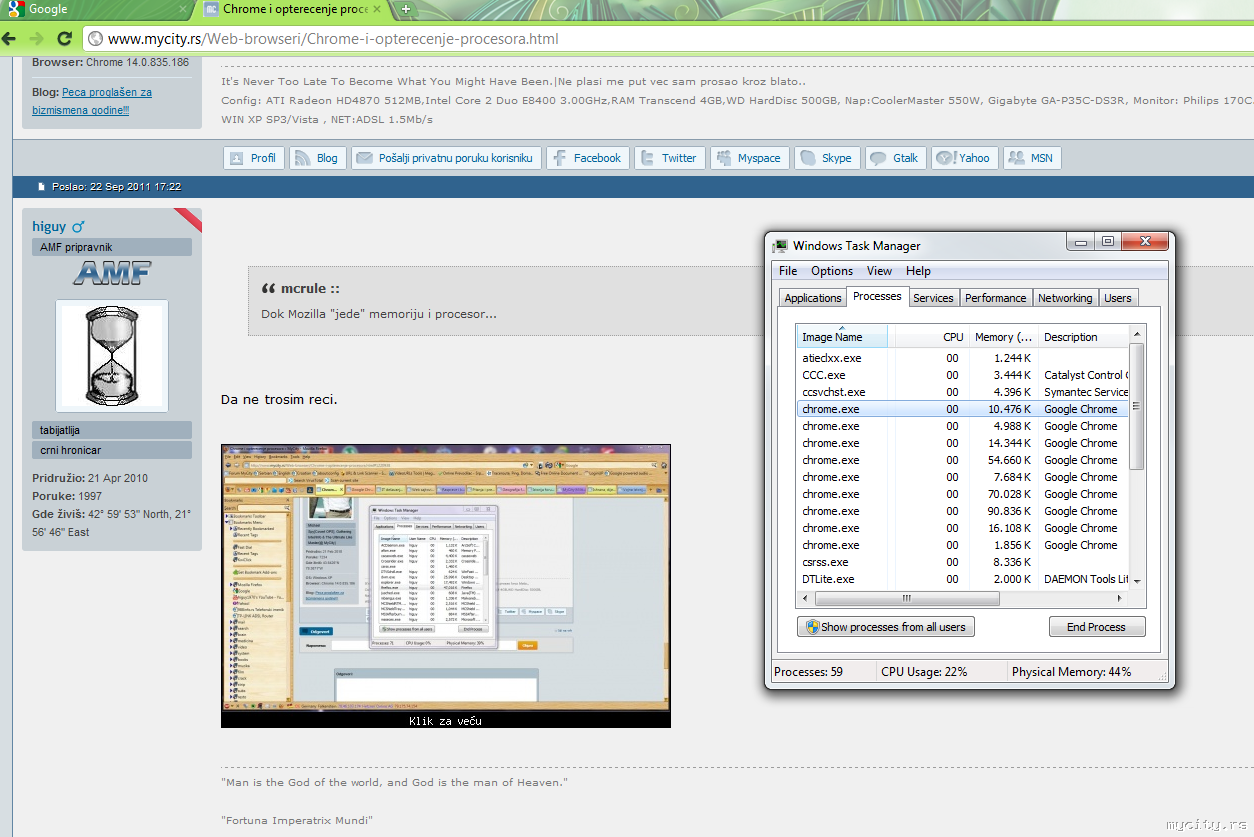Click the post icon beside 'Poslao' date
This screenshot has width=1254, height=837.
[x=42, y=187]
